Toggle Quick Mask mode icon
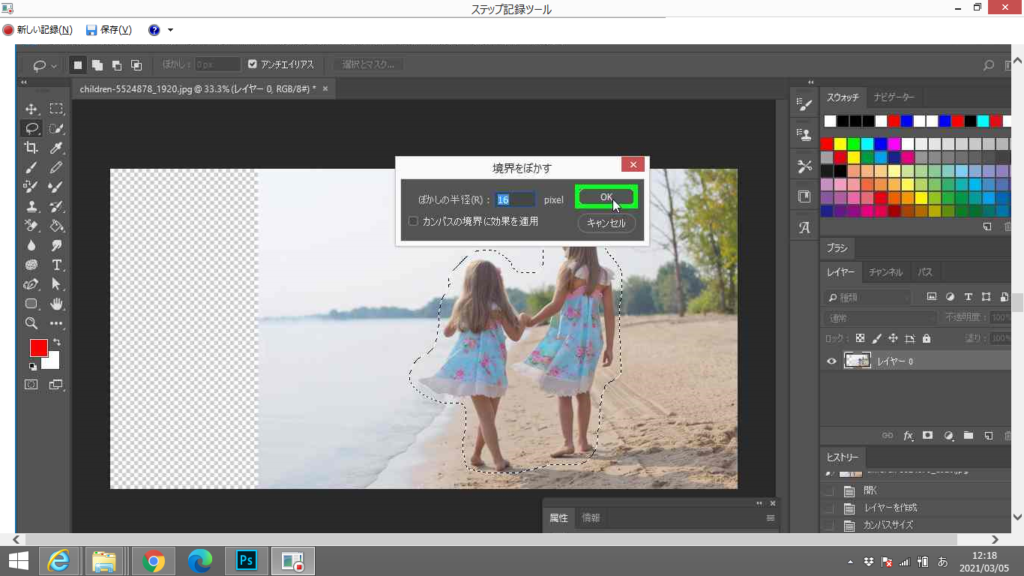The image size is (1024, 576). click(31, 385)
